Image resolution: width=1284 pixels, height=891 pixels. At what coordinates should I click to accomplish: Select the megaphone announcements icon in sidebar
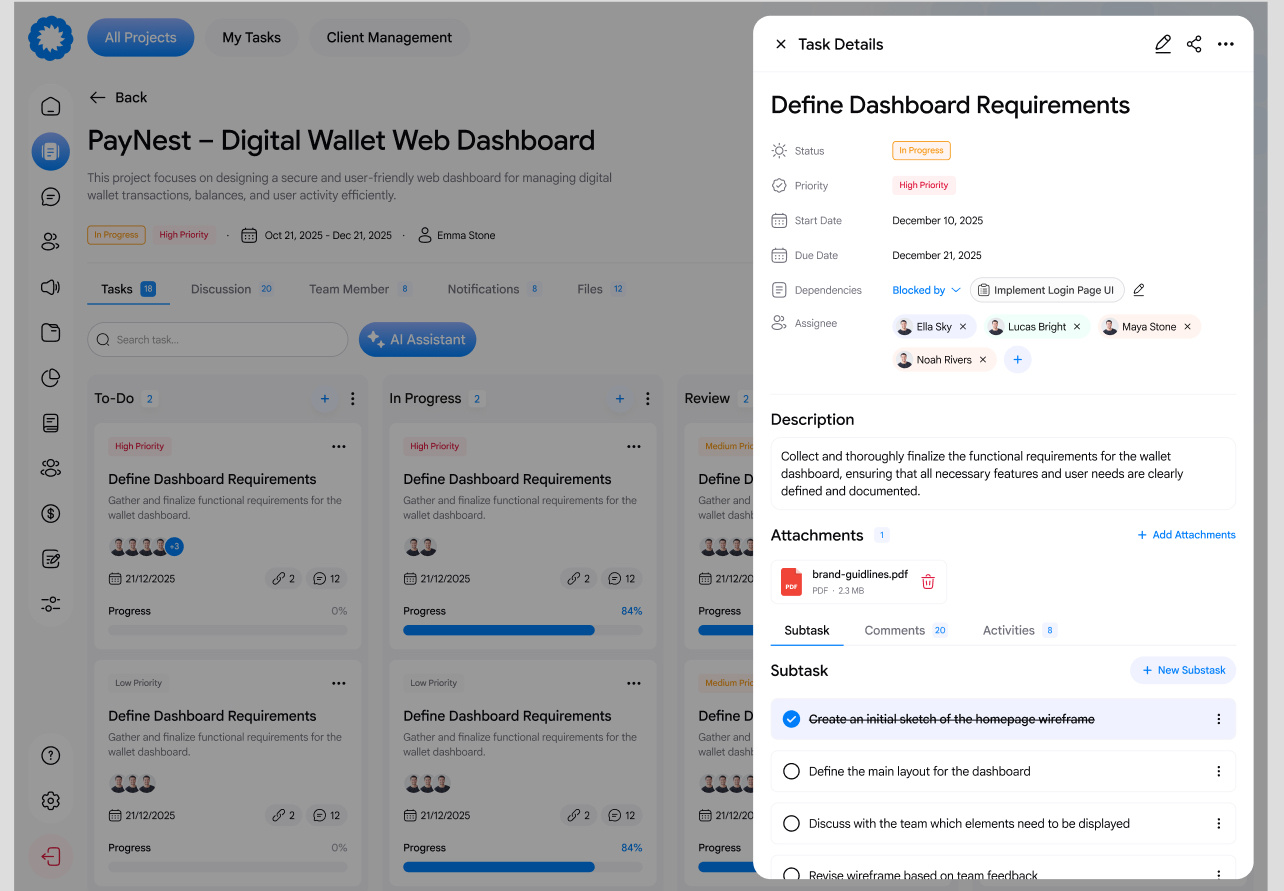tap(50, 287)
